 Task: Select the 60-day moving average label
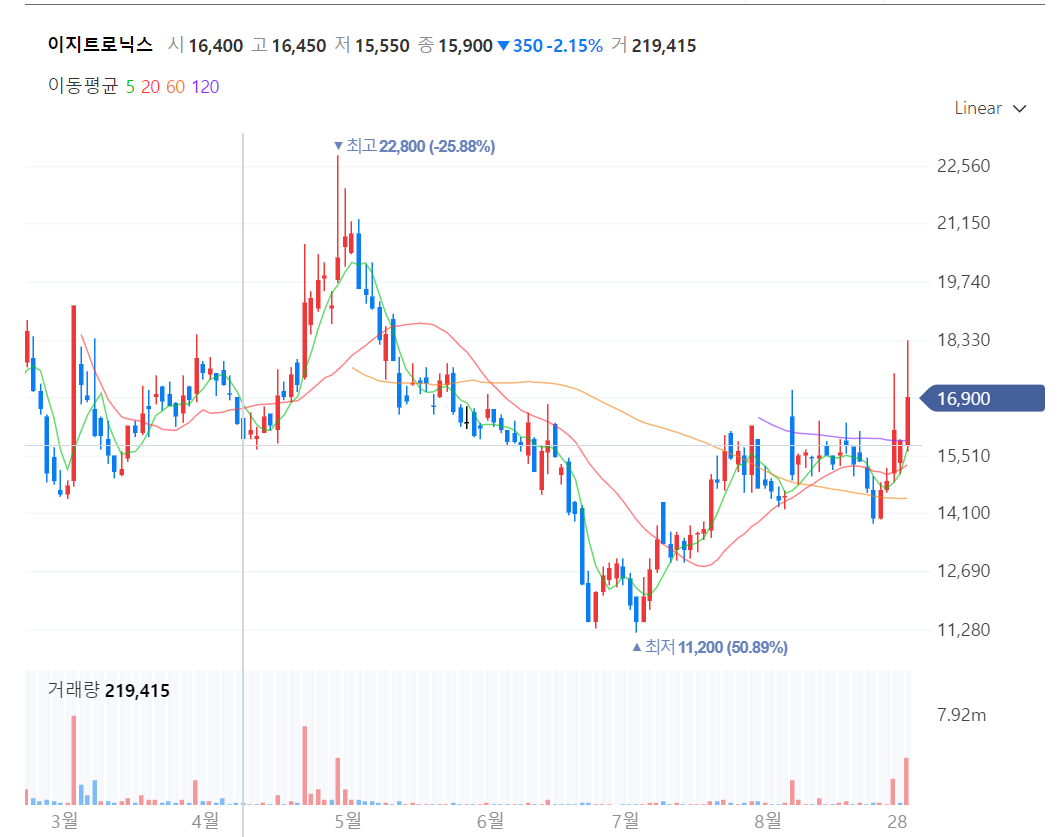pos(176,87)
